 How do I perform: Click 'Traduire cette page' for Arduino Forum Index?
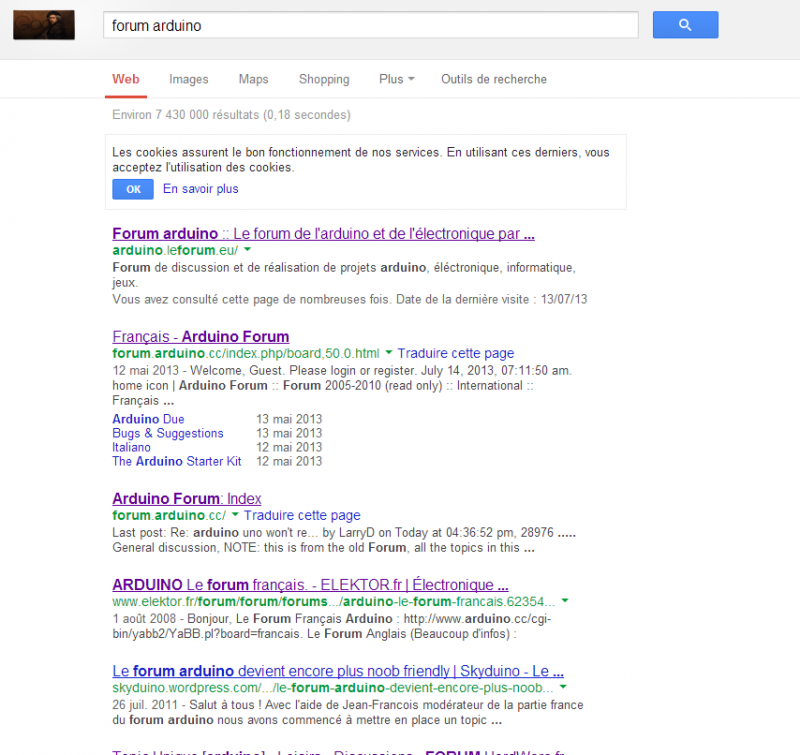point(302,515)
